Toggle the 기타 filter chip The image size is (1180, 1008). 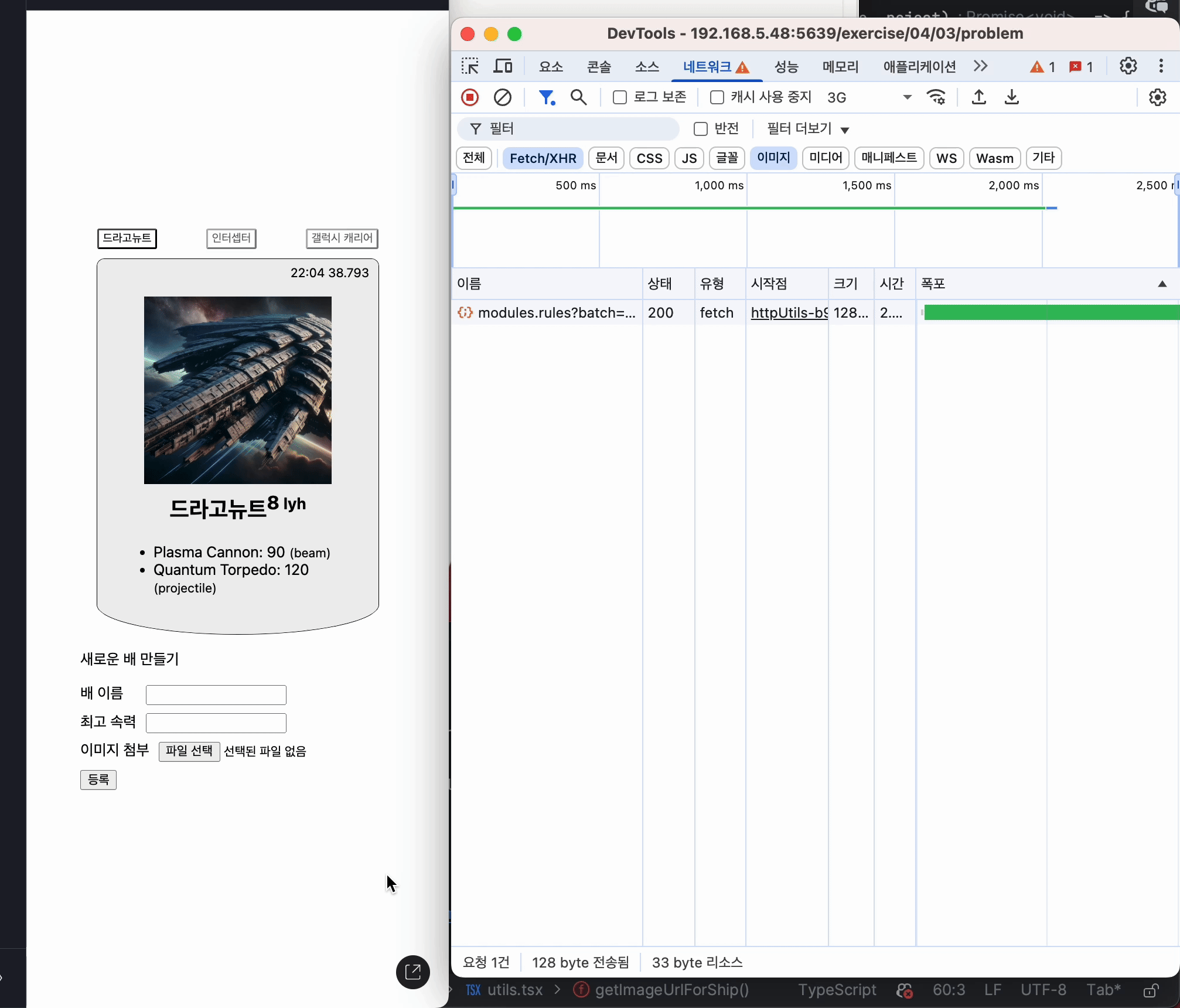[1043, 158]
